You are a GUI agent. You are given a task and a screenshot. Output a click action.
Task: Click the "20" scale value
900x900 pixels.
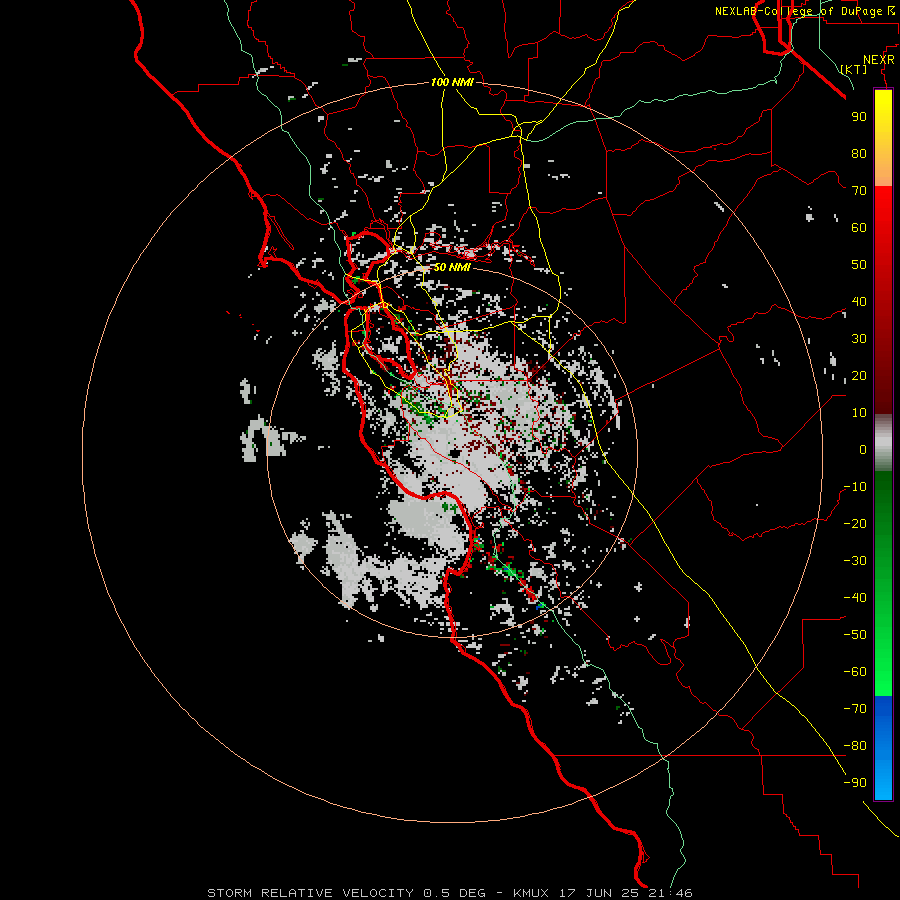(859, 375)
